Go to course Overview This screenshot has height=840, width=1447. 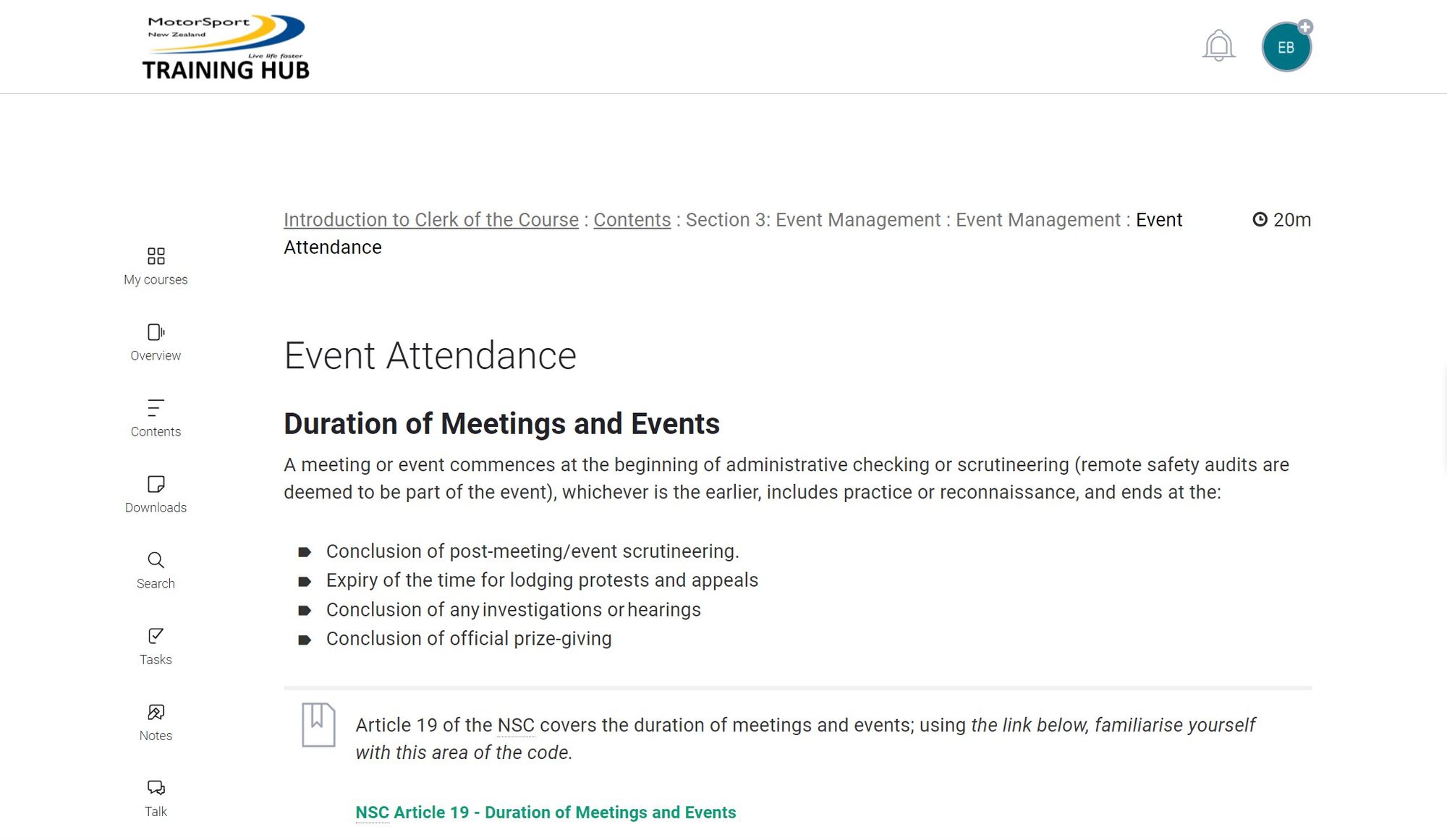click(x=156, y=342)
